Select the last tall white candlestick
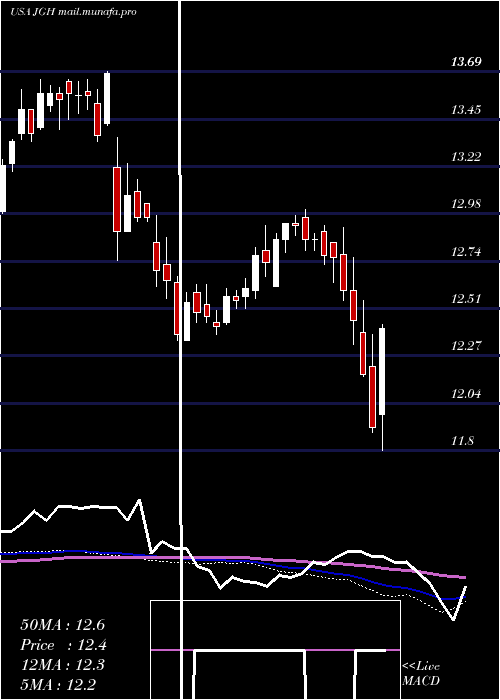This screenshot has height=700, width=500. tap(382, 371)
